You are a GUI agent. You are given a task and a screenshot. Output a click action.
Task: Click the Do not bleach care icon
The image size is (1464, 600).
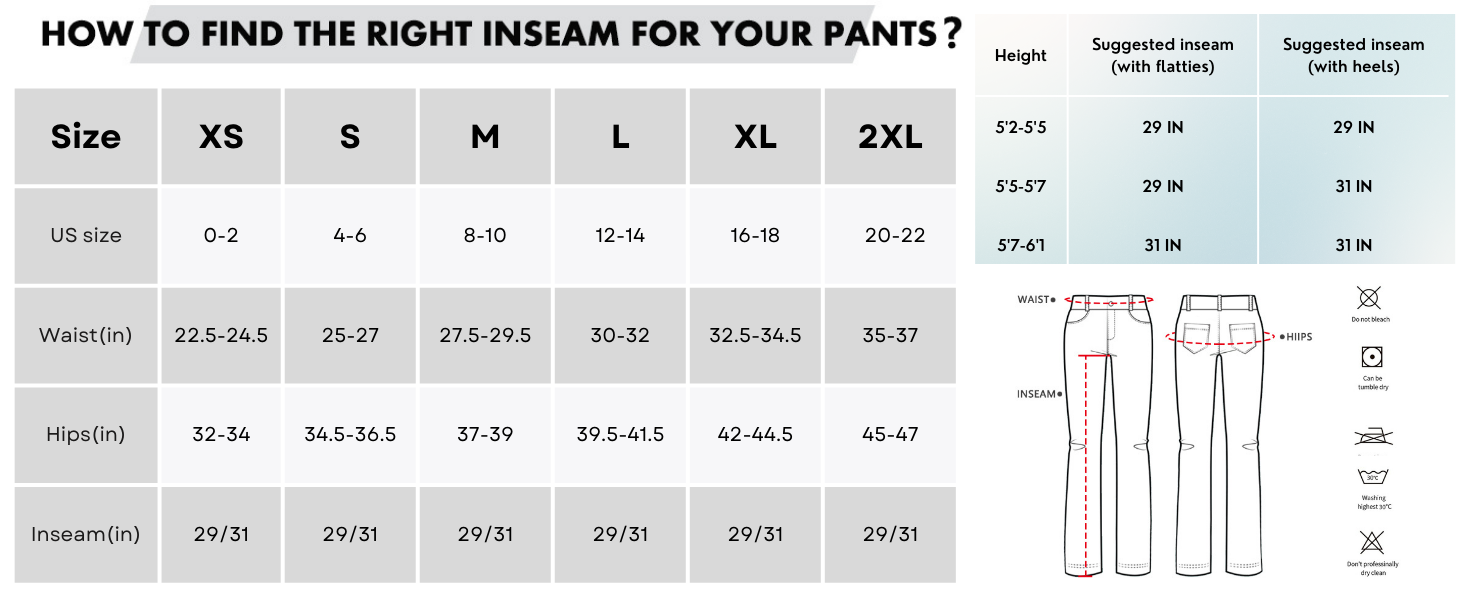point(1369,297)
